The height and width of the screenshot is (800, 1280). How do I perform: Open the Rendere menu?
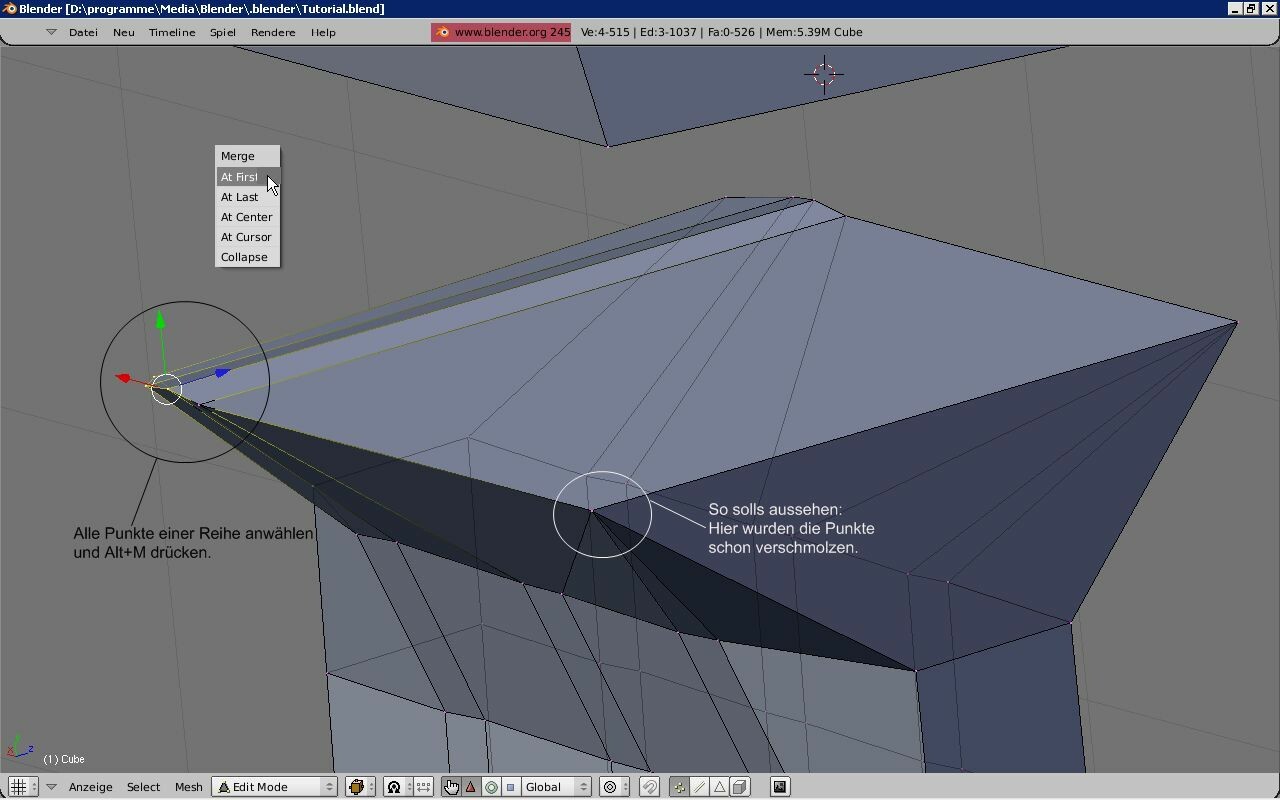[x=273, y=32]
